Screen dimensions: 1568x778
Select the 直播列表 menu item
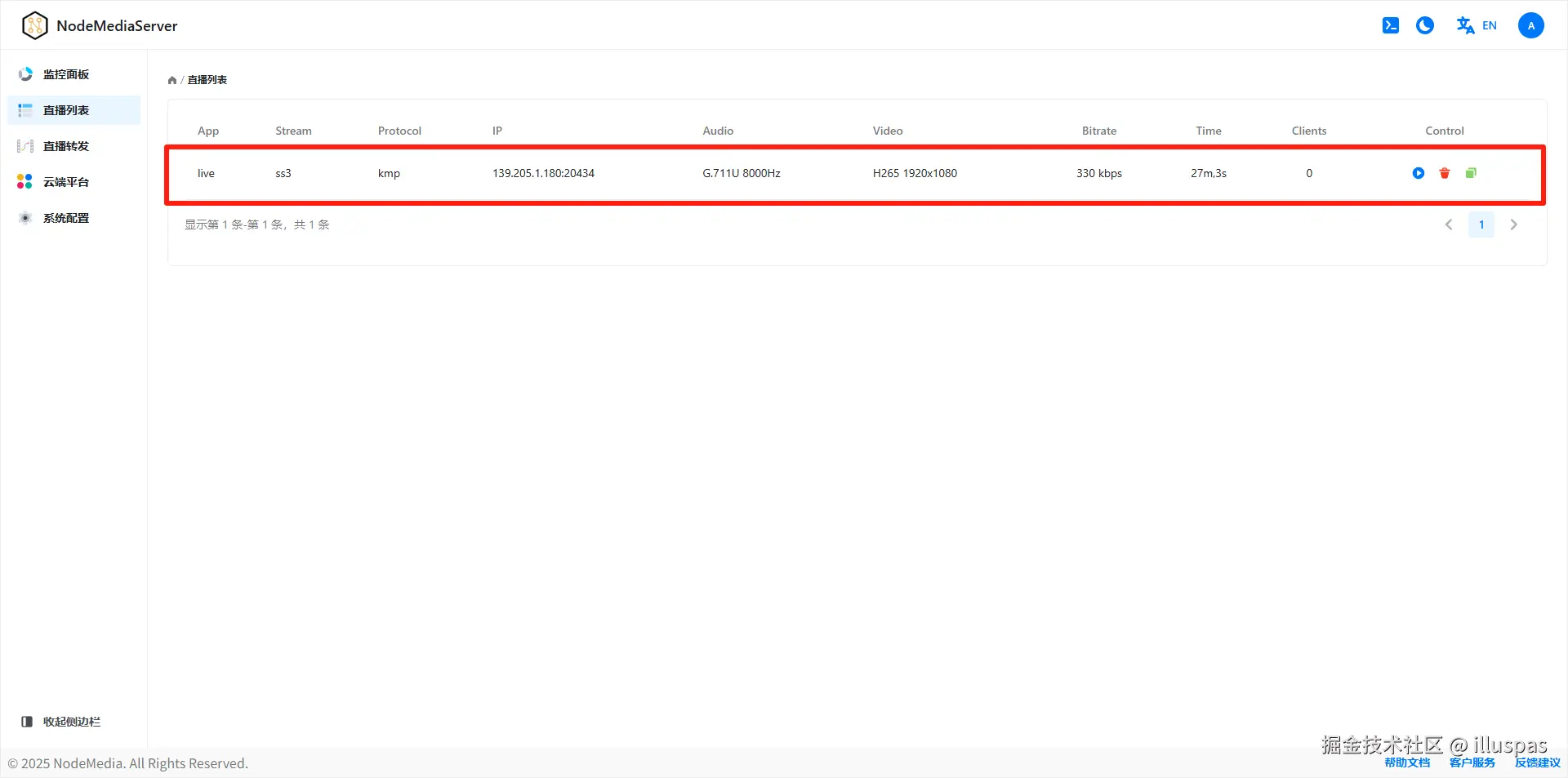click(x=65, y=109)
